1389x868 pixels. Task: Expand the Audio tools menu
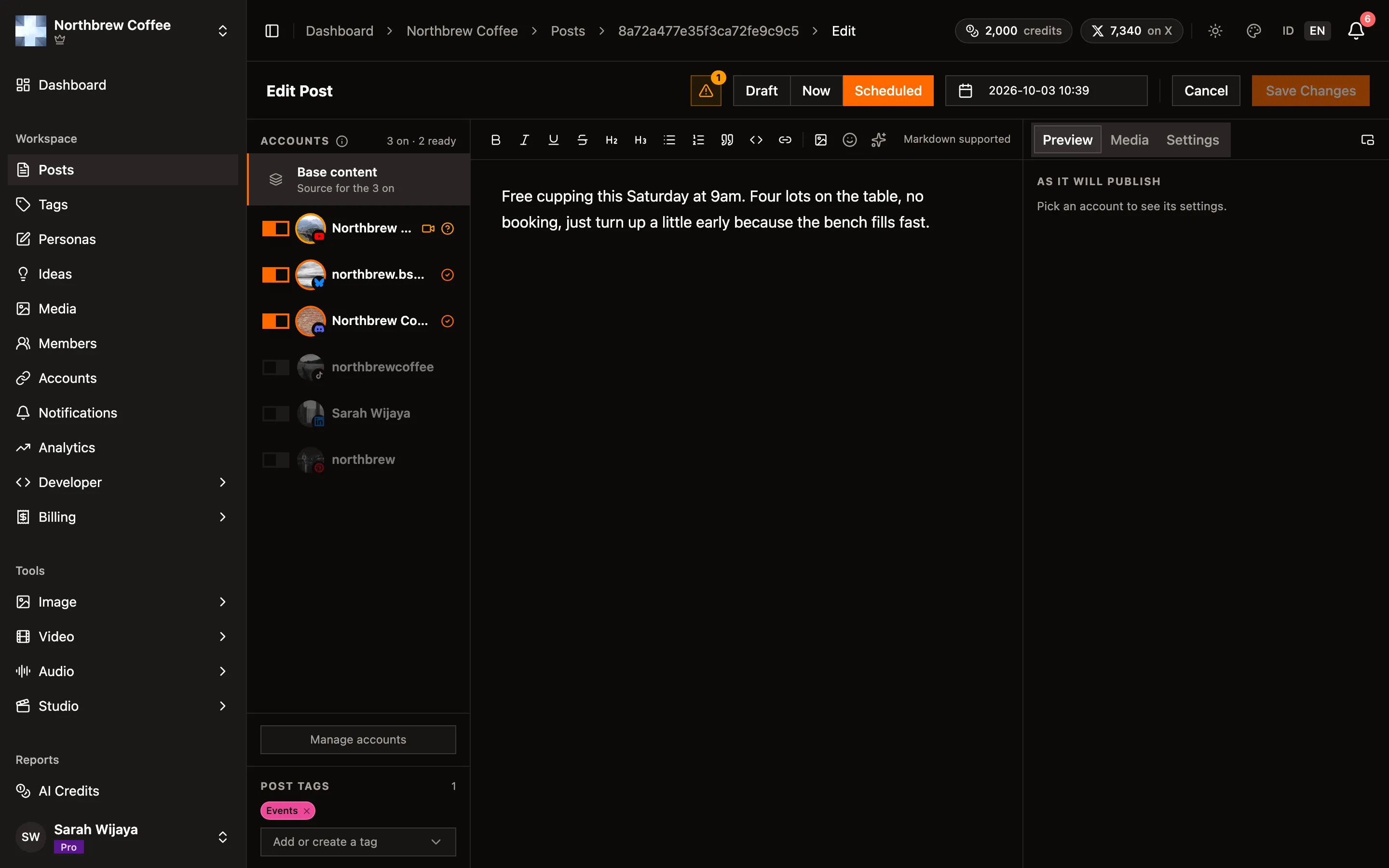click(x=123, y=671)
